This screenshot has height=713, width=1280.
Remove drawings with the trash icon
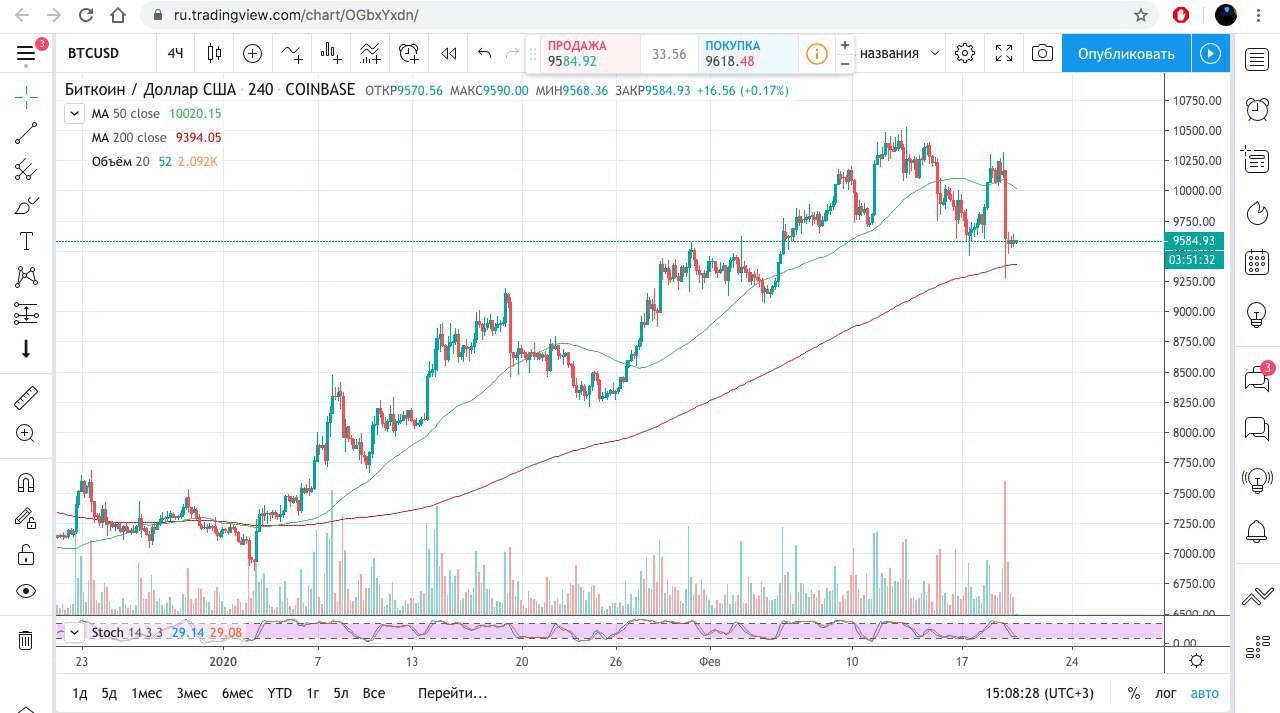tap(26, 640)
